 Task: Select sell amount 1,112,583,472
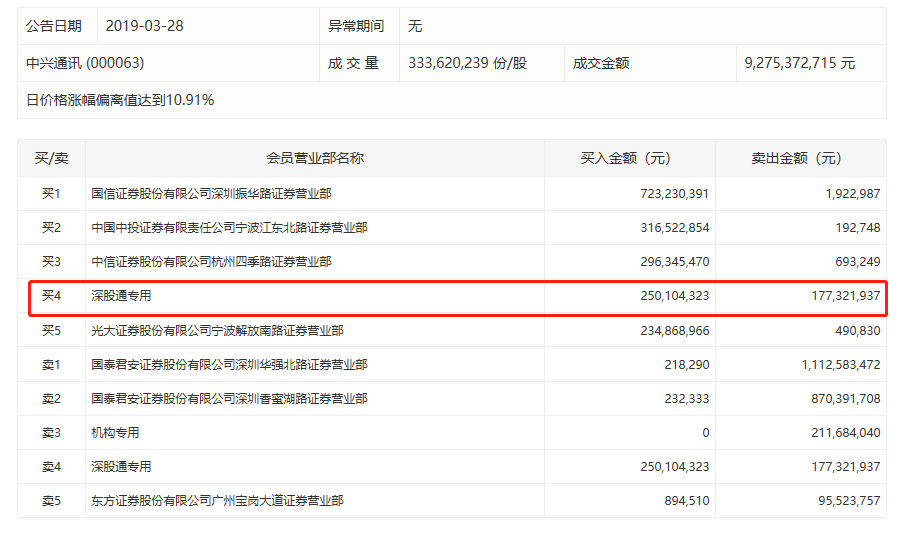pyautogui.click(x=841, y=365)
